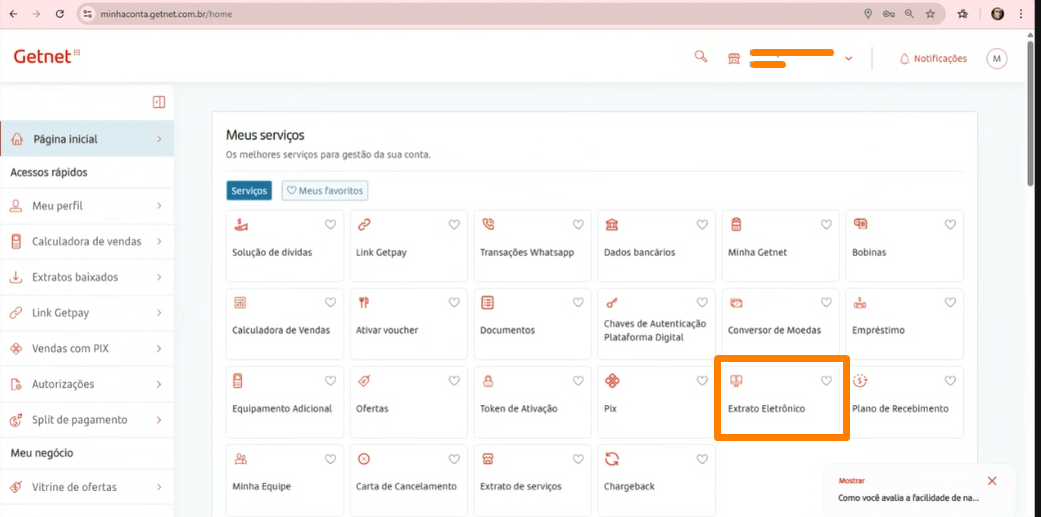Favorite Extrato Eletrônico with the heart
This screenshot has width=1041, height=517.
click(x=826, y=381)
